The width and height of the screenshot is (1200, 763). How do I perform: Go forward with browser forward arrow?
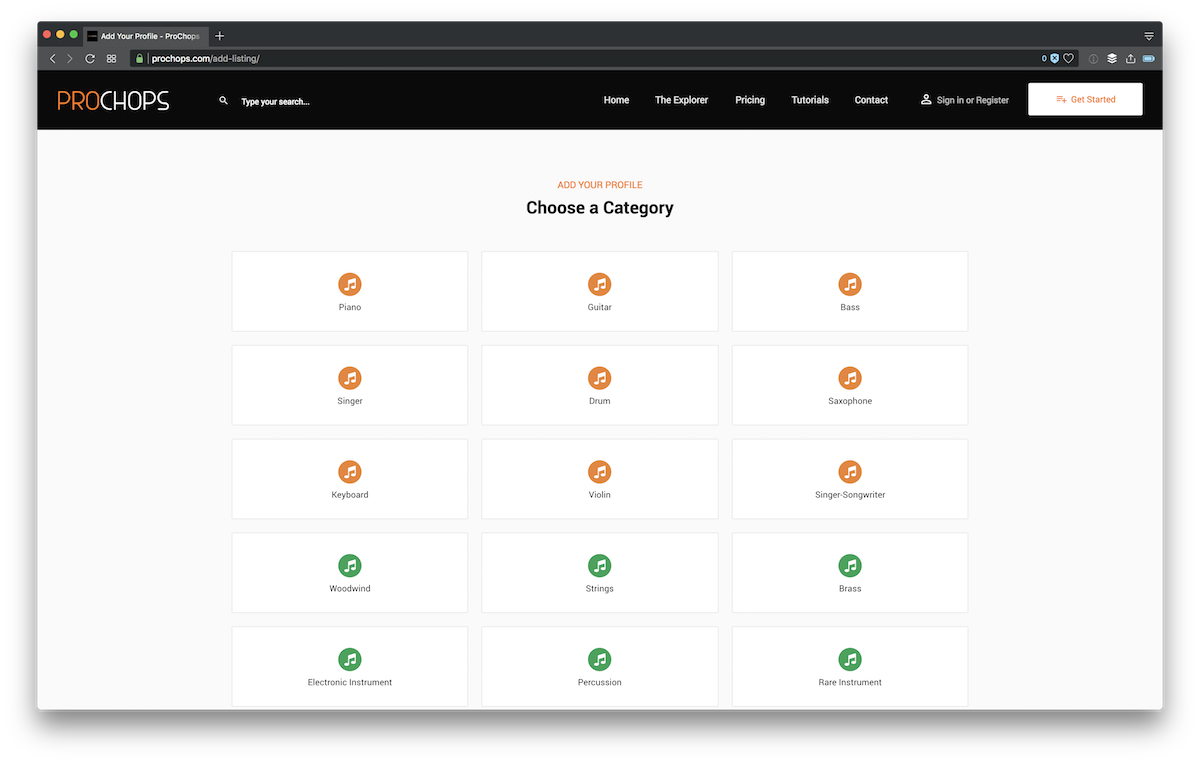69,59
